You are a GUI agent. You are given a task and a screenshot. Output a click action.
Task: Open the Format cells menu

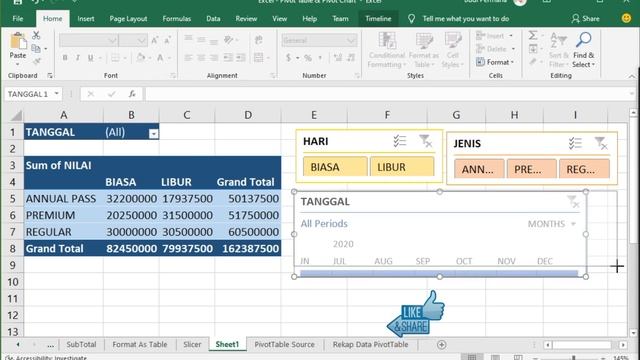tap(495, 62)
